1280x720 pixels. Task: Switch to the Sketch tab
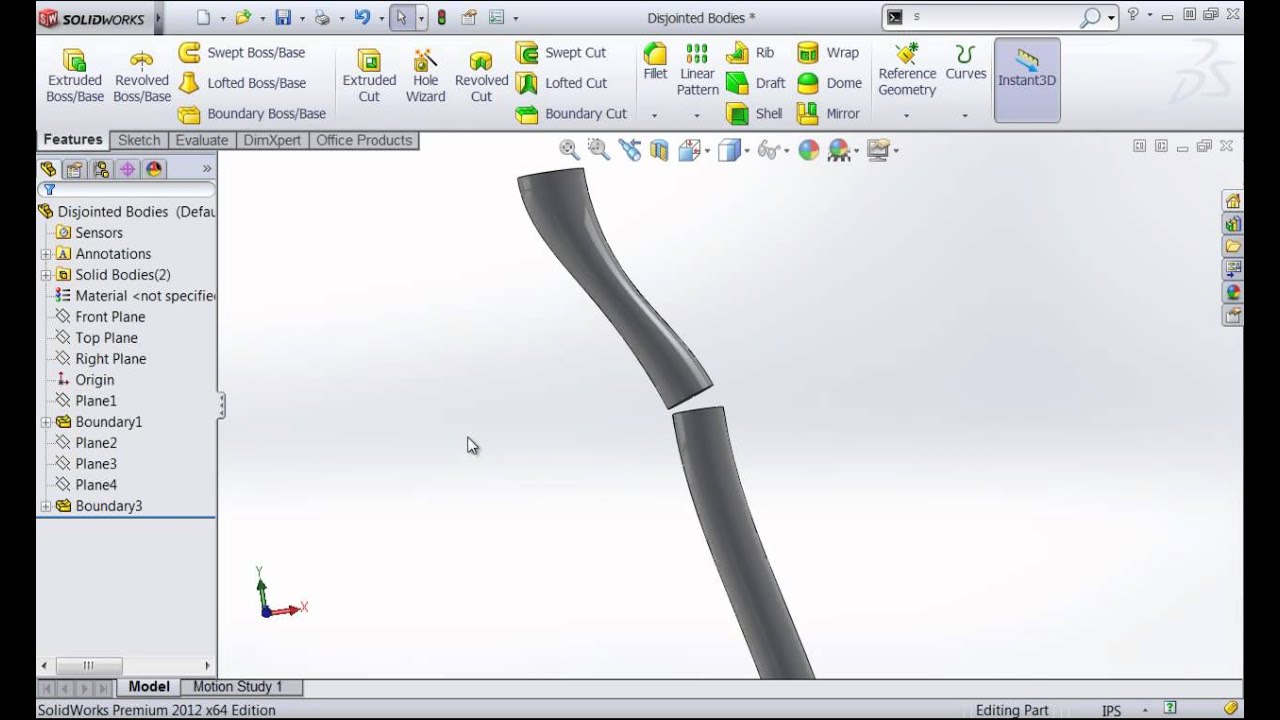click(x=139, y=140)
